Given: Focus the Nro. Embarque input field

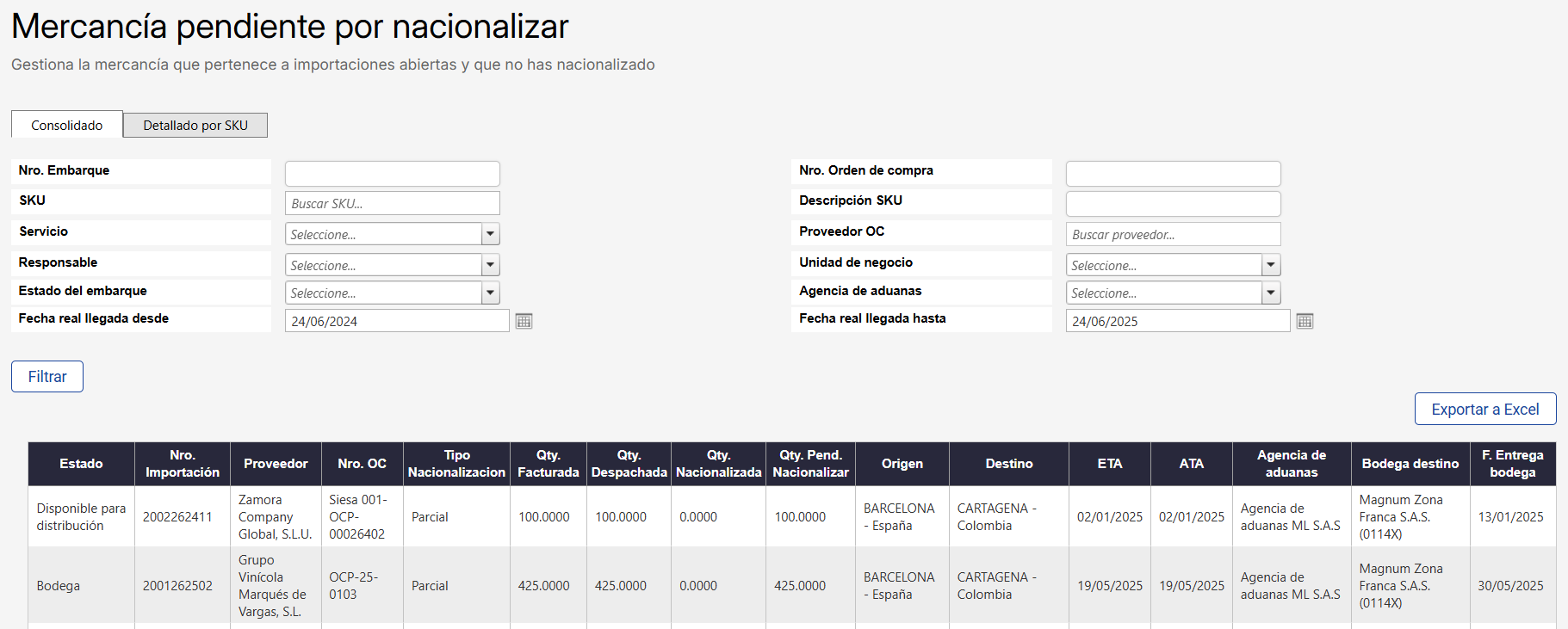Looking at the screenshot, I should 392,174.
